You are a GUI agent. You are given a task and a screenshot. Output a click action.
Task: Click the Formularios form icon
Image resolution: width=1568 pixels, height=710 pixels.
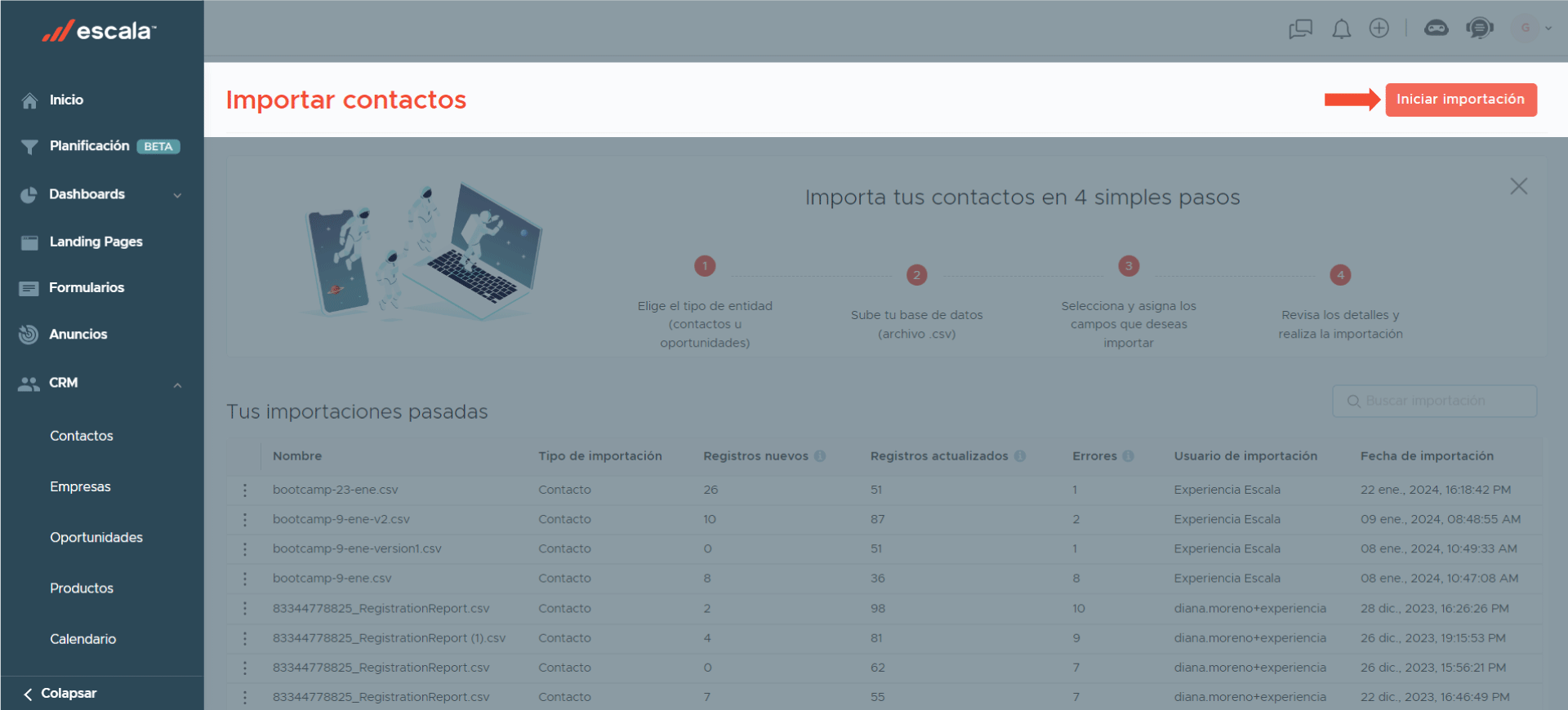tap(29, 288)
